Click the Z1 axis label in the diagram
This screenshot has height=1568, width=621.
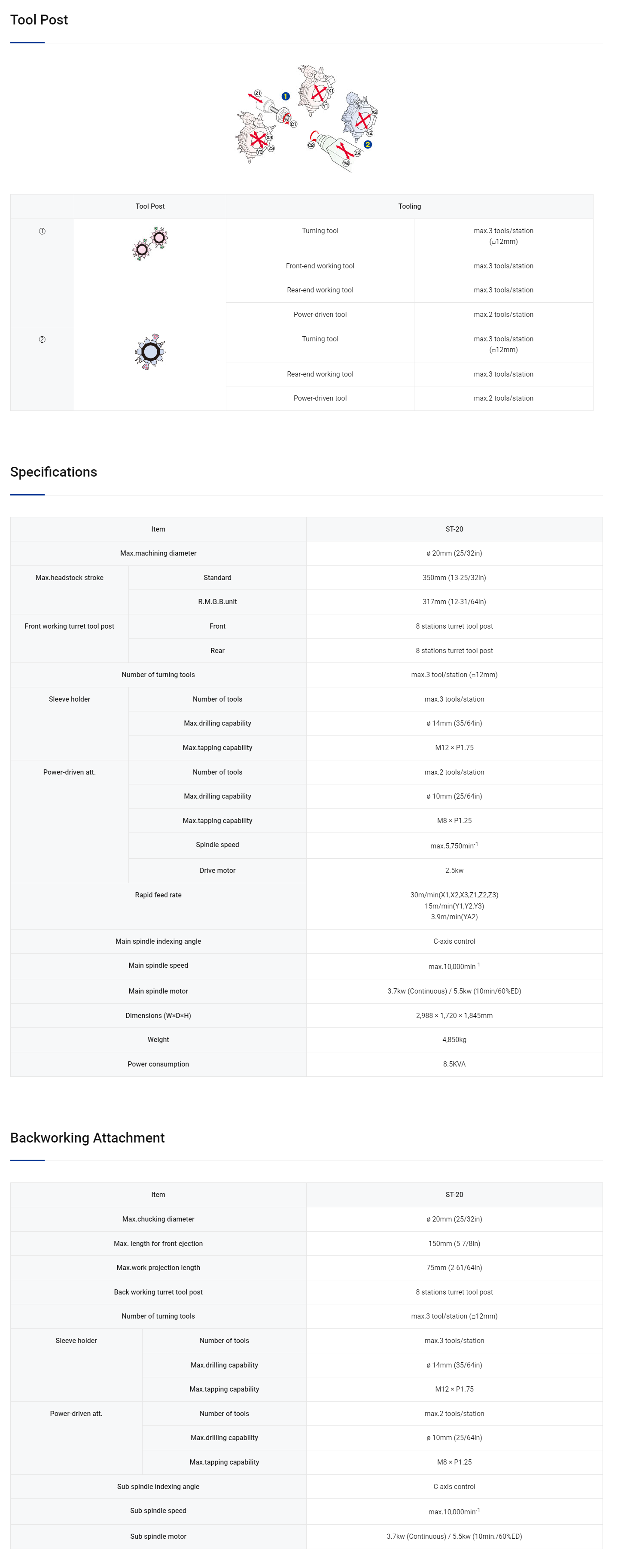[x=258, y=93]
